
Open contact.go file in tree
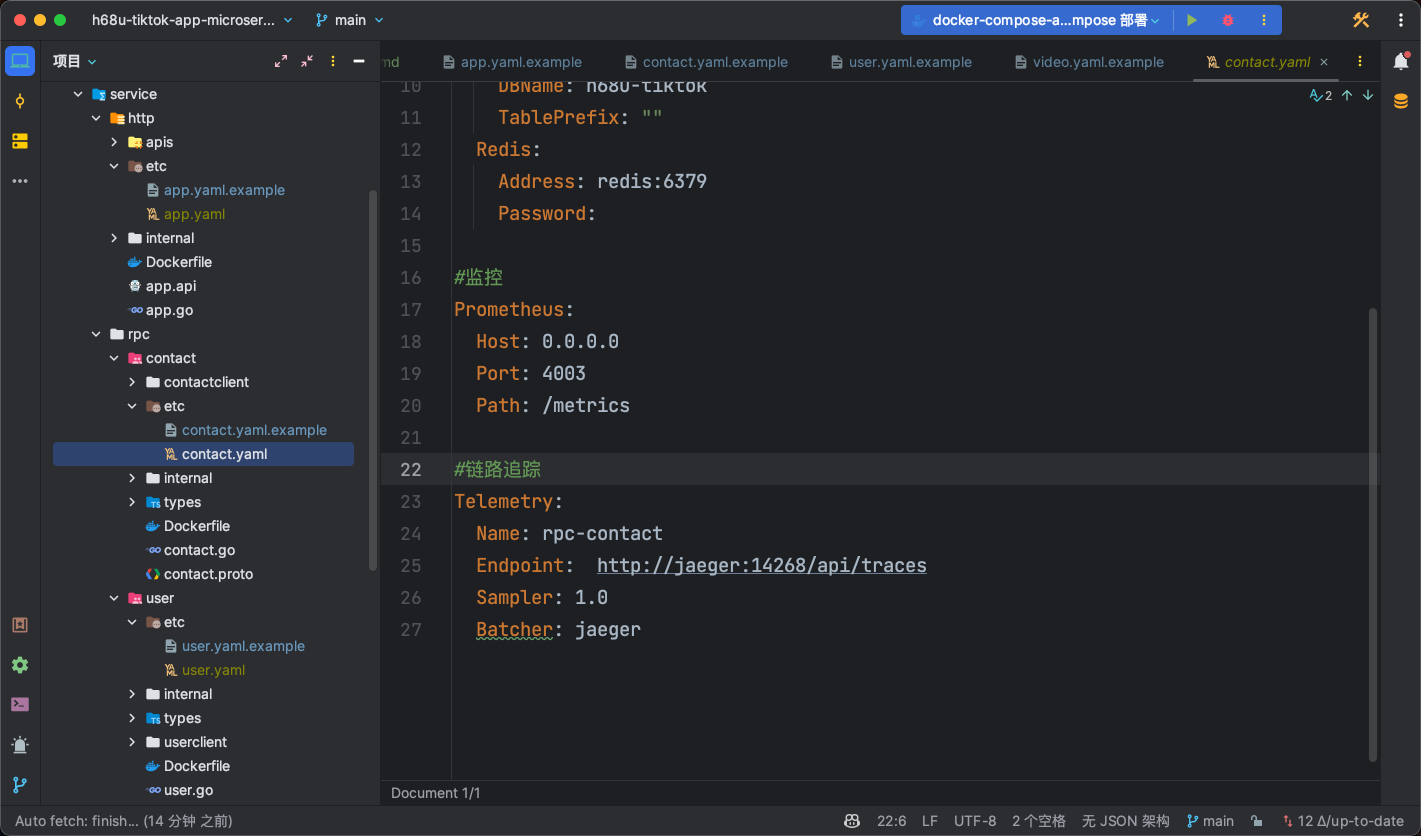tap(199, 550)
